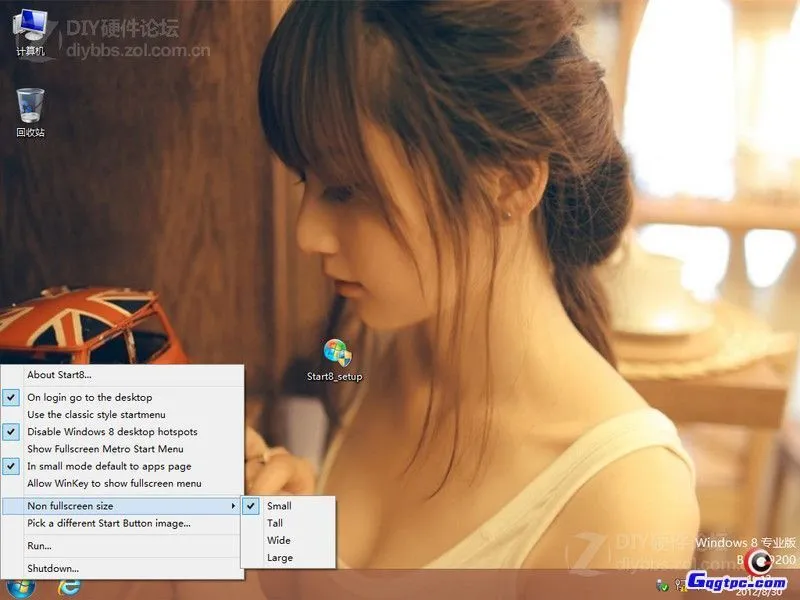Image resolution: width=800 pixels, height=600 pixels.
Task: Click 'Run...' in the Start8 menu
Action: [x=40, y=545]
